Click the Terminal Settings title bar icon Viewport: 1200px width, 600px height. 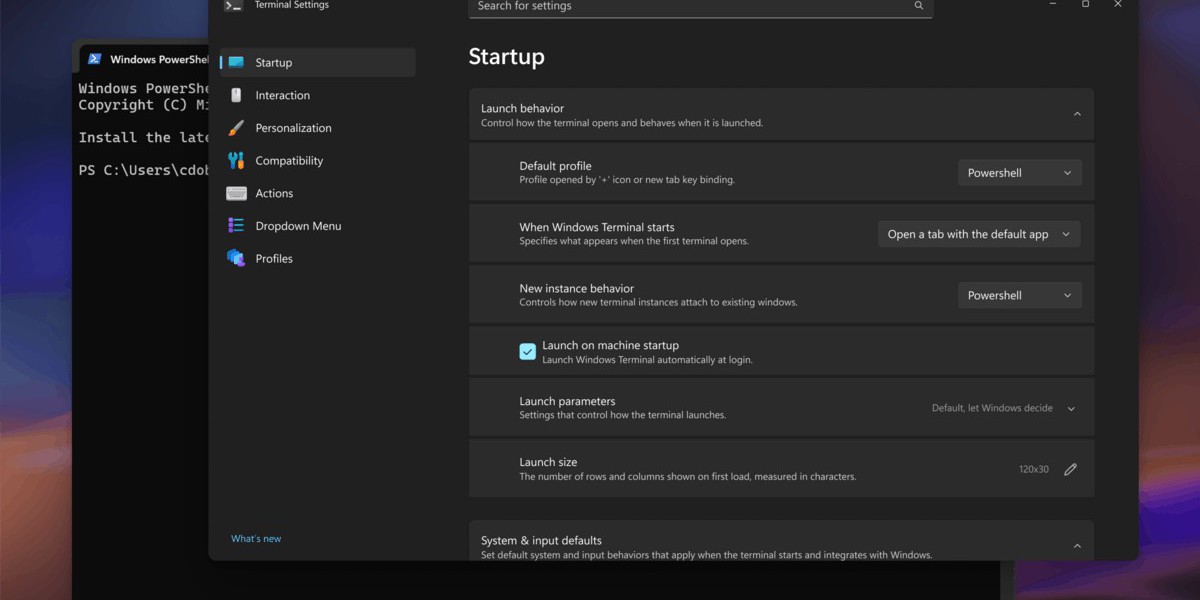click(x=233, y=5)
